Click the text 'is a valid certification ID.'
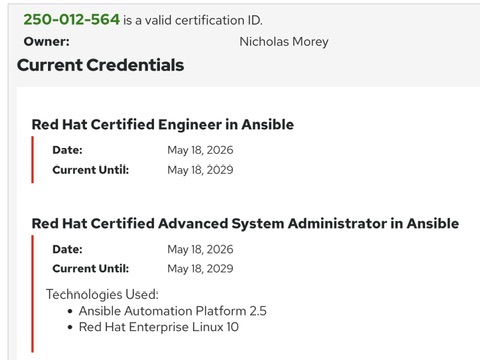The image size is (480, 360). (193, 21)
